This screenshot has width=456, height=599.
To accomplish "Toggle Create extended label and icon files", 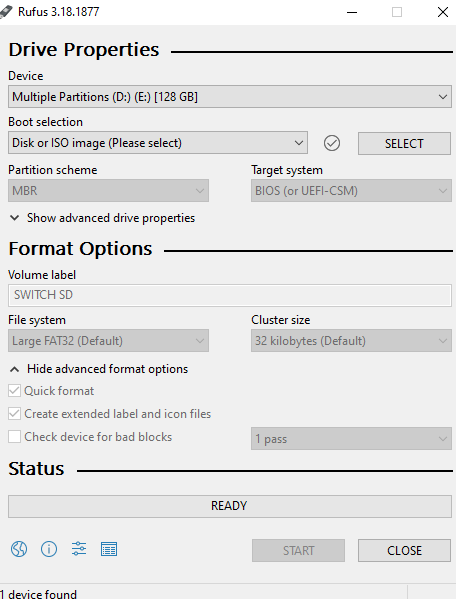I will point(15,414).
